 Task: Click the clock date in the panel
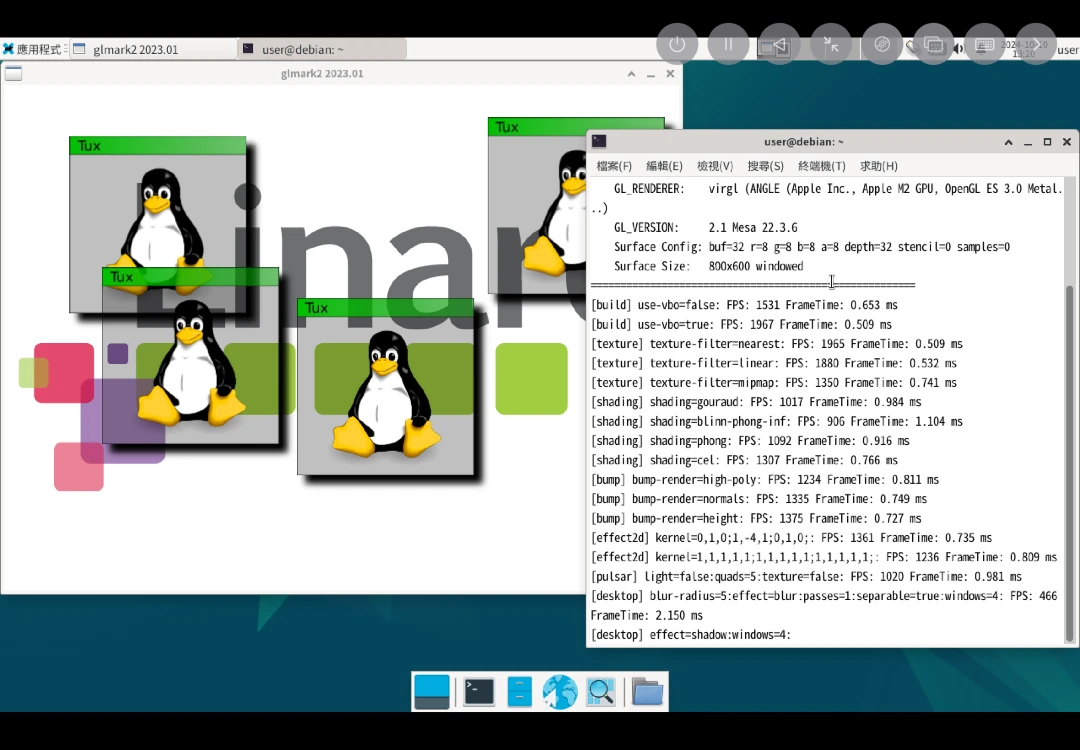[x=1024, y=49]
